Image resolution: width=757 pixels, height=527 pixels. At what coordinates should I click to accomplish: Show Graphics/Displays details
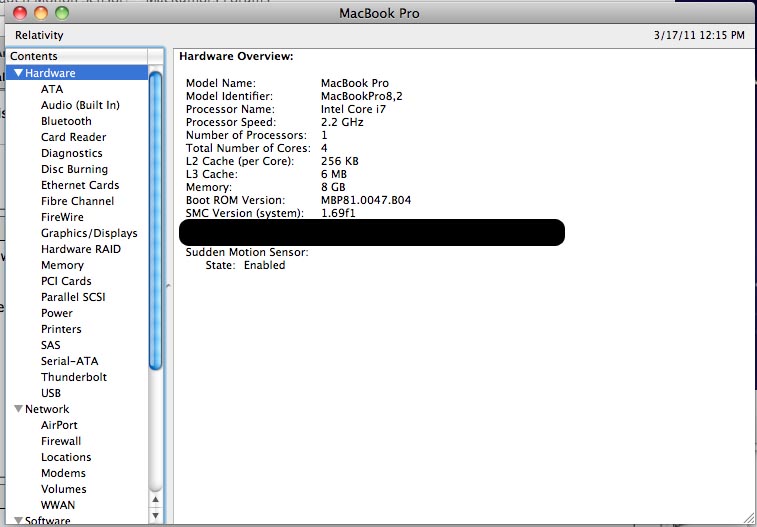coord(89,233)
